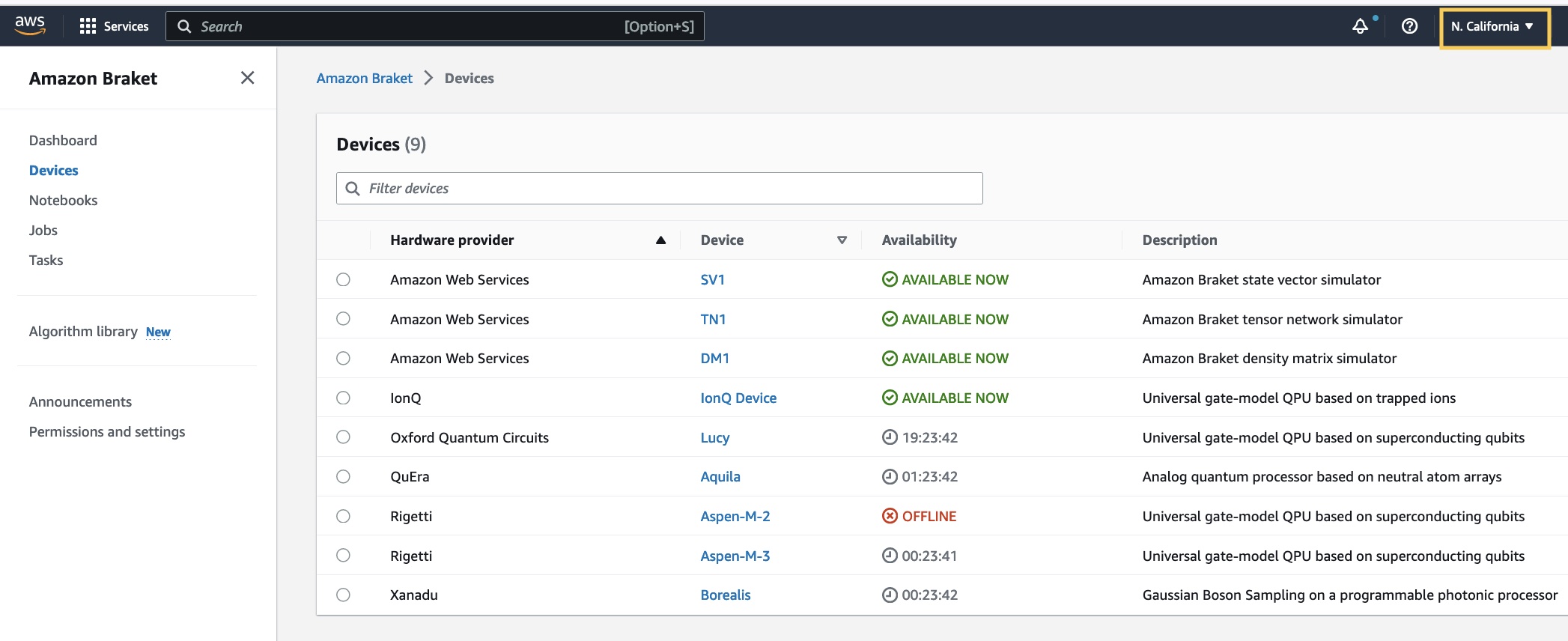Select the Aspen-M-3 radio button
This screenshot has height=641, width=1568.
(343, 556)
